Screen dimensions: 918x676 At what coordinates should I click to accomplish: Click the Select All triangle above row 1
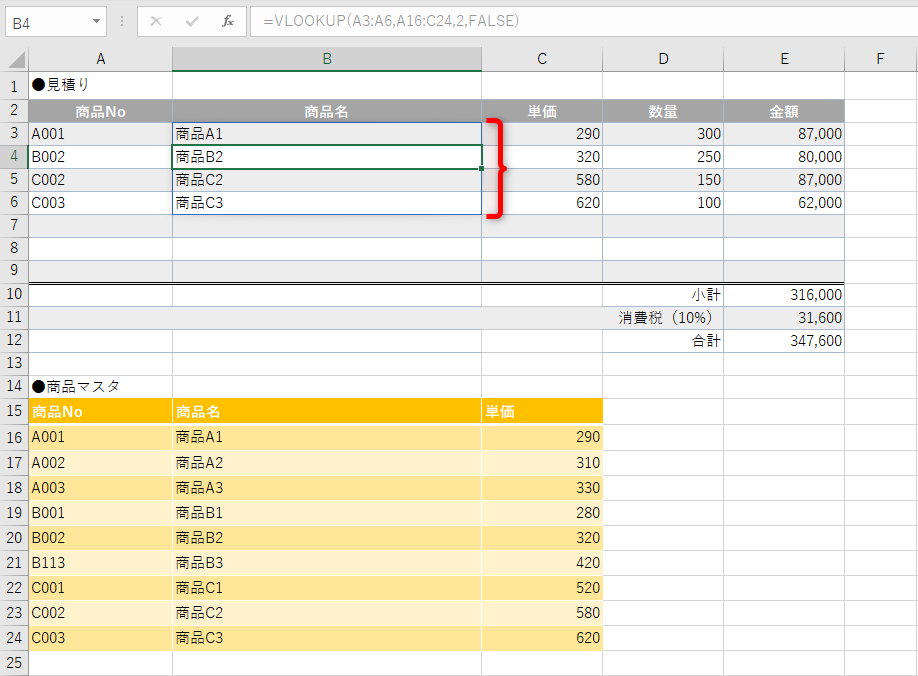click(14, 61)
